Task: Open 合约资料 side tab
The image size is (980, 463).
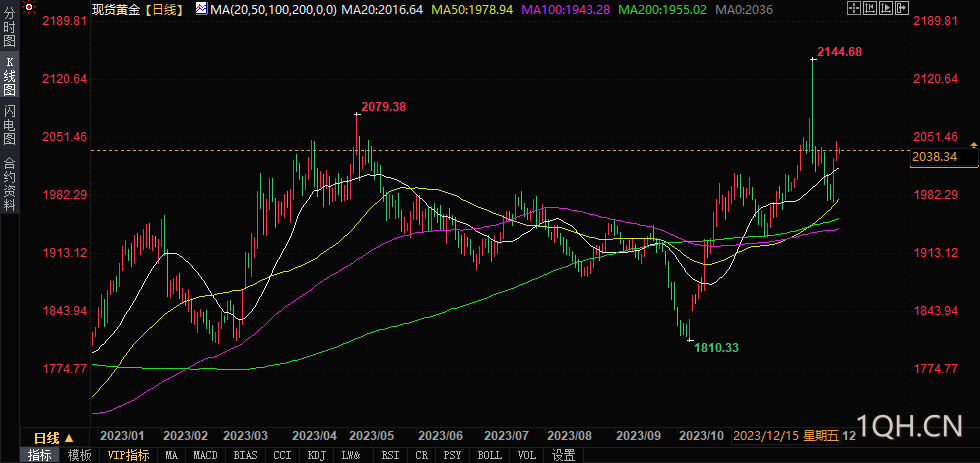Action: (x=10, y=183)
